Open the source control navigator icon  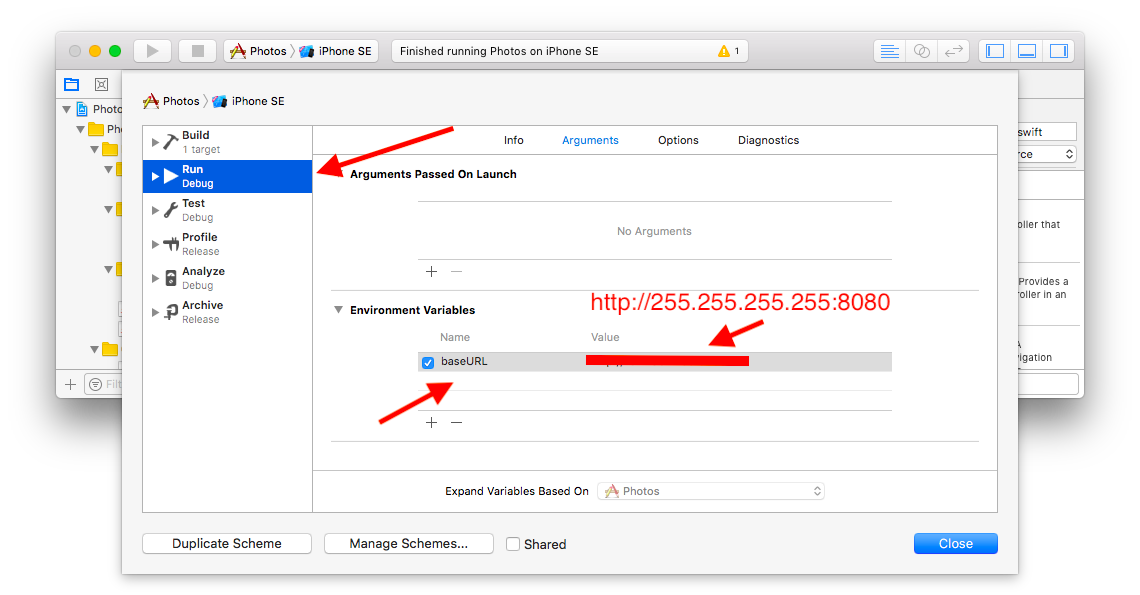pyautogui.click(x=102, y=84)
